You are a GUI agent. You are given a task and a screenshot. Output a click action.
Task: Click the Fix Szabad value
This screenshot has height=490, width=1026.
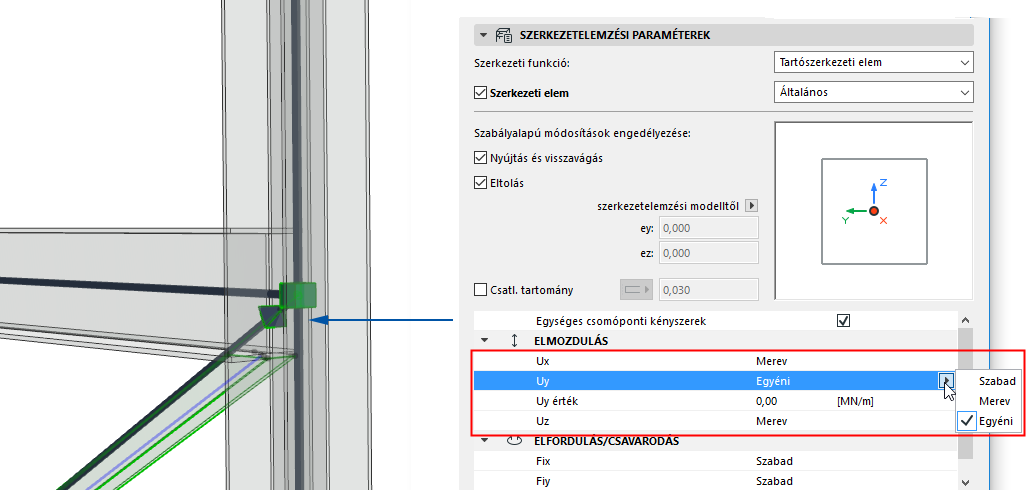pyautogui.click(x=774, y=461)
